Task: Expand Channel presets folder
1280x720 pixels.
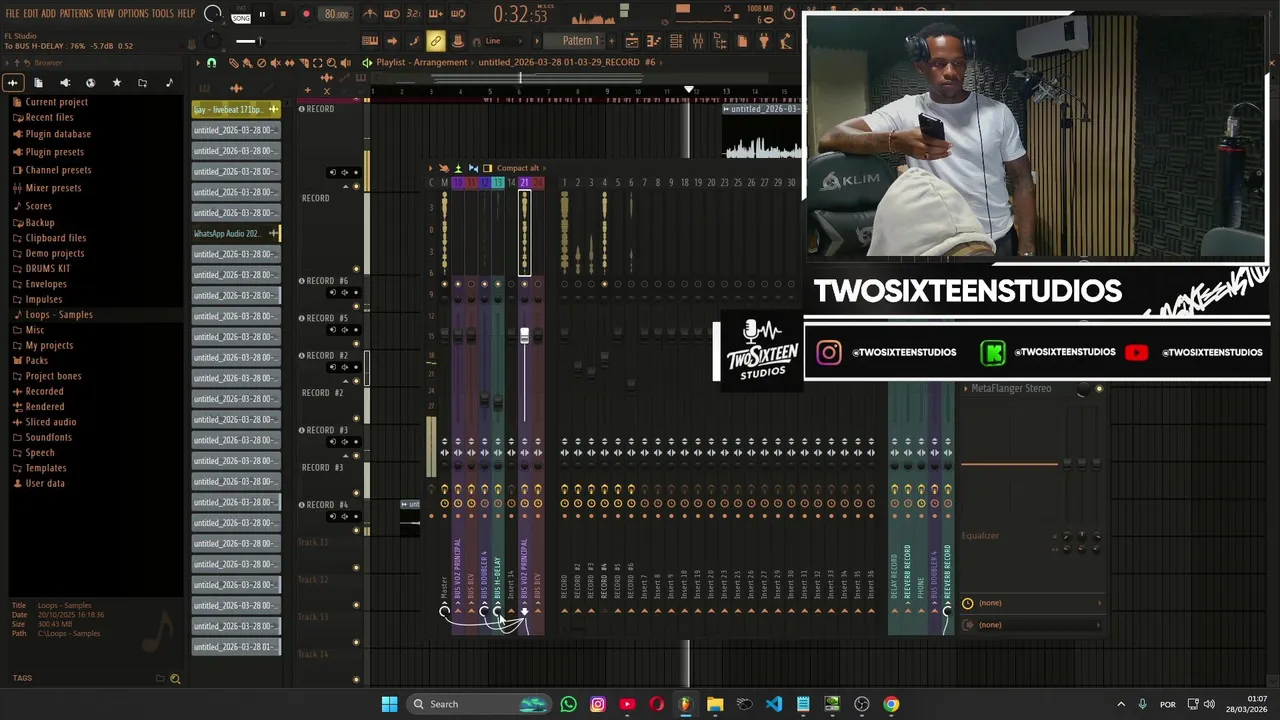Action: point(58,170)
